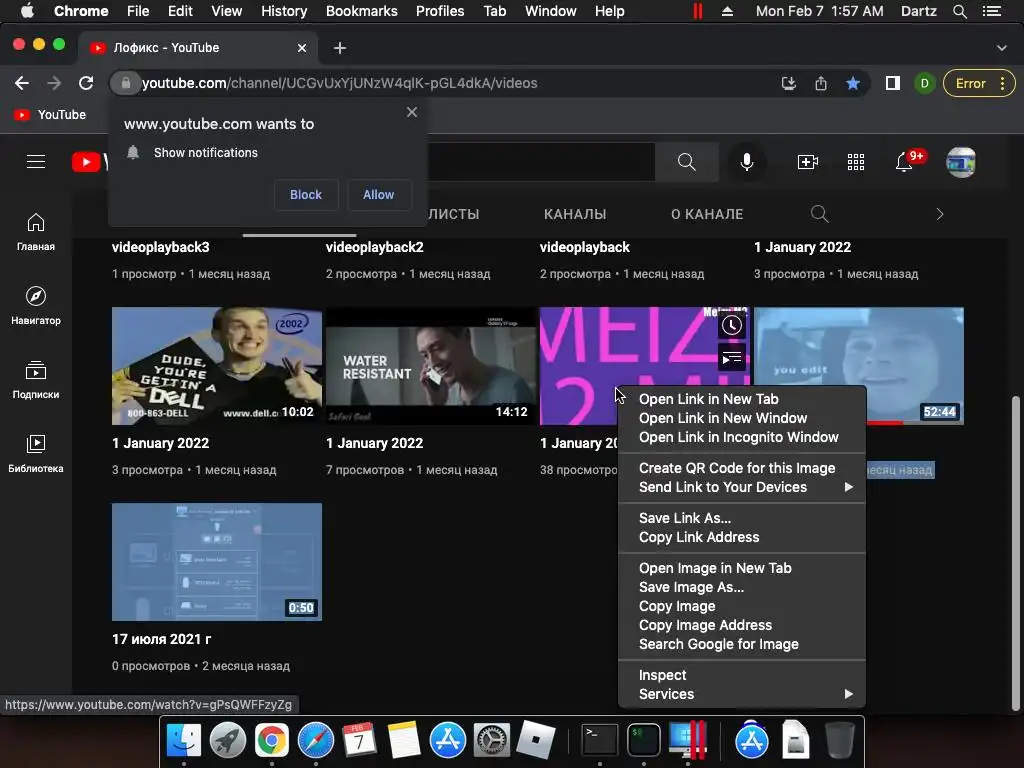The height and width of the screenshot is (768, 1024).
Task: Open the Bookmarks menu in menu bar
Action: [361, 11]
